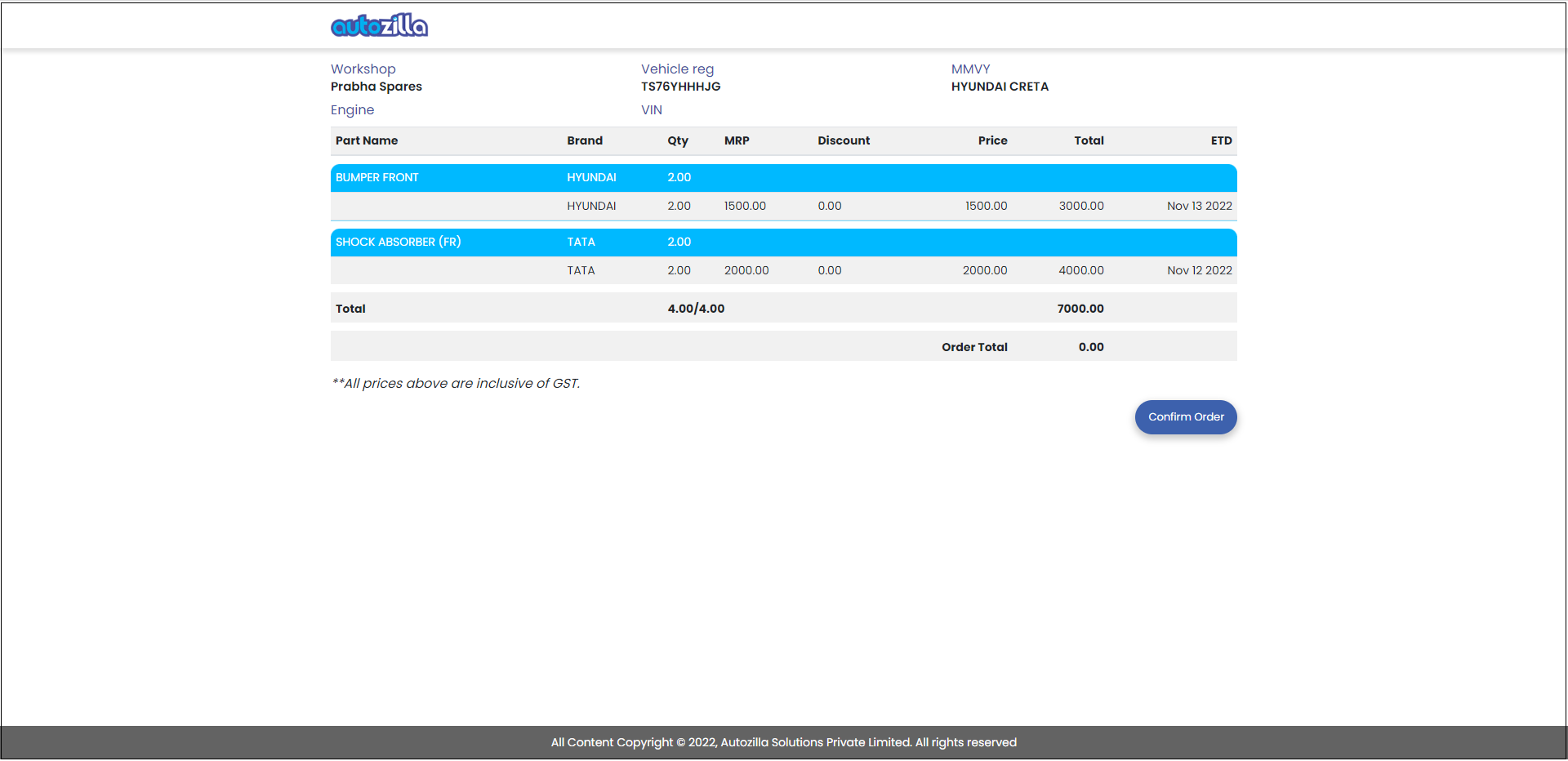Click price 1500.00 in Hyundai row
This screenshot has width=1568, height=761.
tap(987, 207)
